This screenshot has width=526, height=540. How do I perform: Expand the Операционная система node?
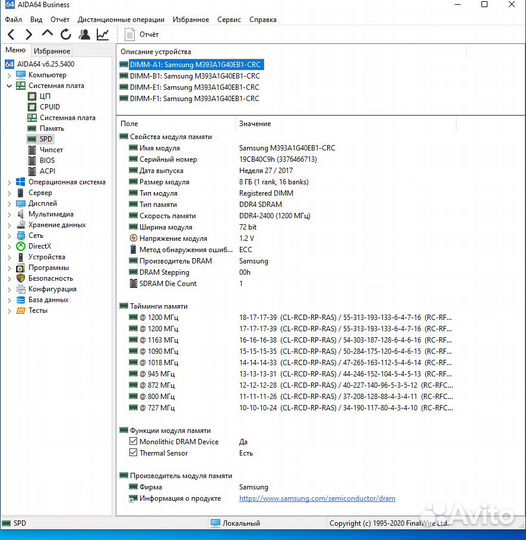9,182
